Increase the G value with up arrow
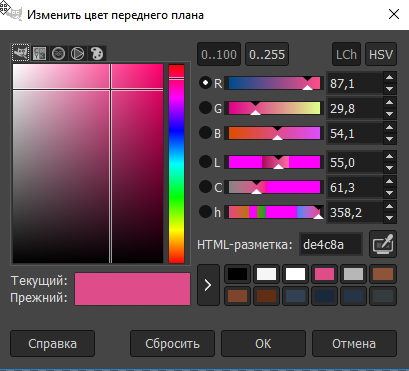Viewport: 409px width, 371px height. point(389,103)
